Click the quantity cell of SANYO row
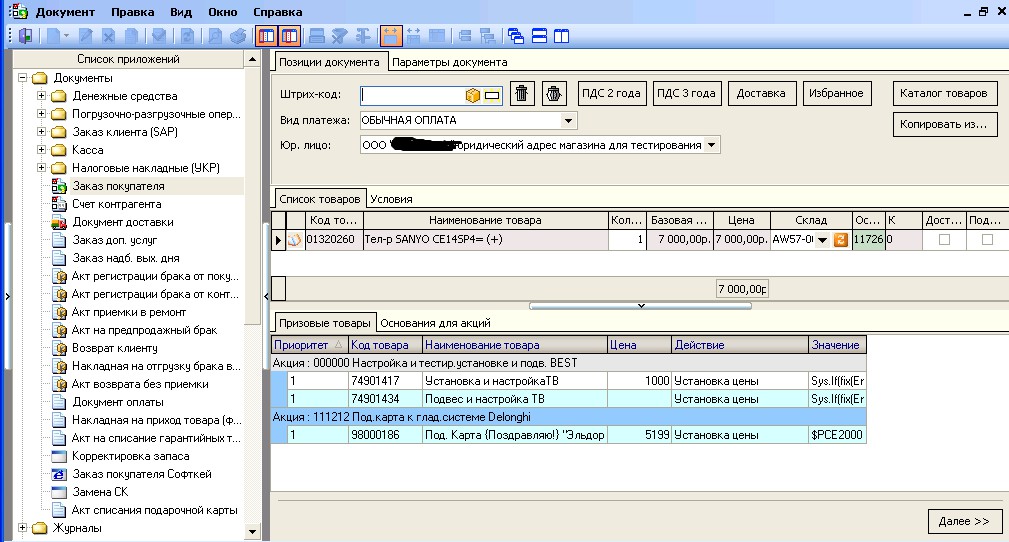Viewport: 1009px width, 542px height. tap(627, 239)
